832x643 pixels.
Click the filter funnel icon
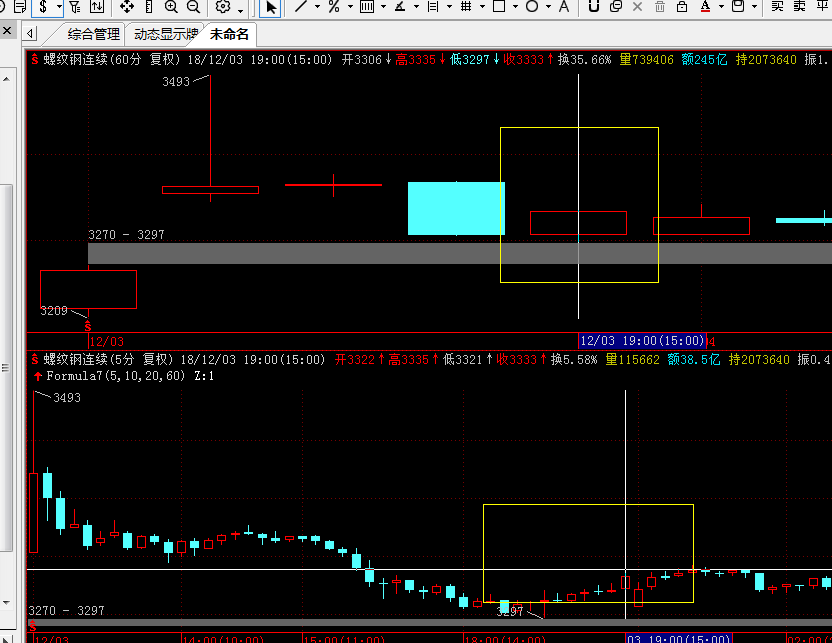(75, 6)
